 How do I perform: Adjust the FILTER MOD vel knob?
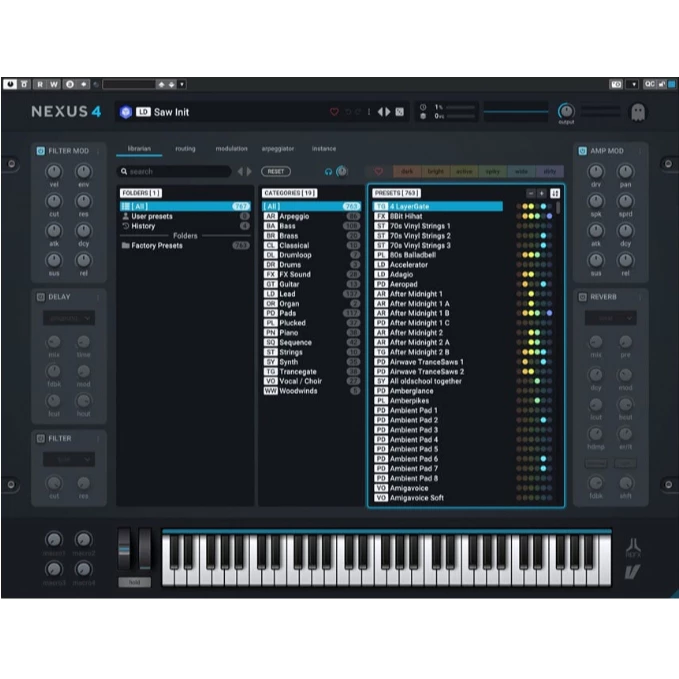(54, 171)
